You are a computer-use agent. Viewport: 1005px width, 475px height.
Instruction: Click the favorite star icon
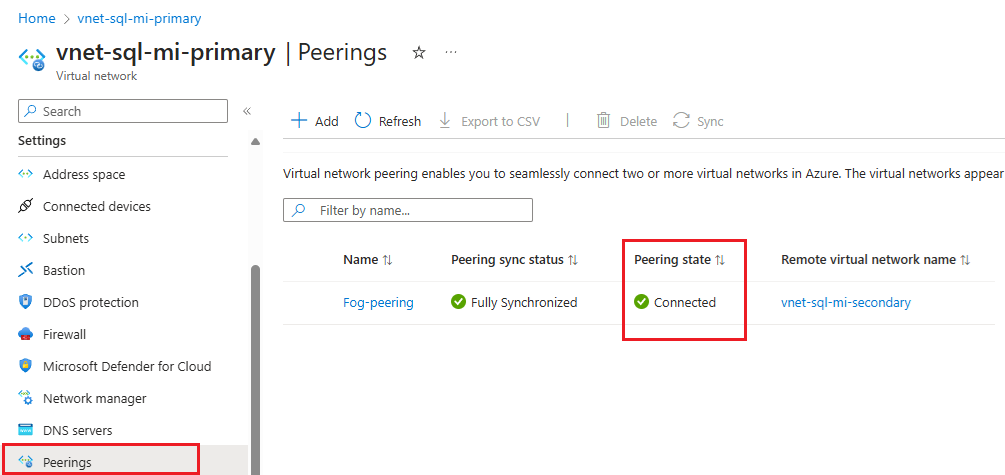pyautogui.click(x=419, y=53)
